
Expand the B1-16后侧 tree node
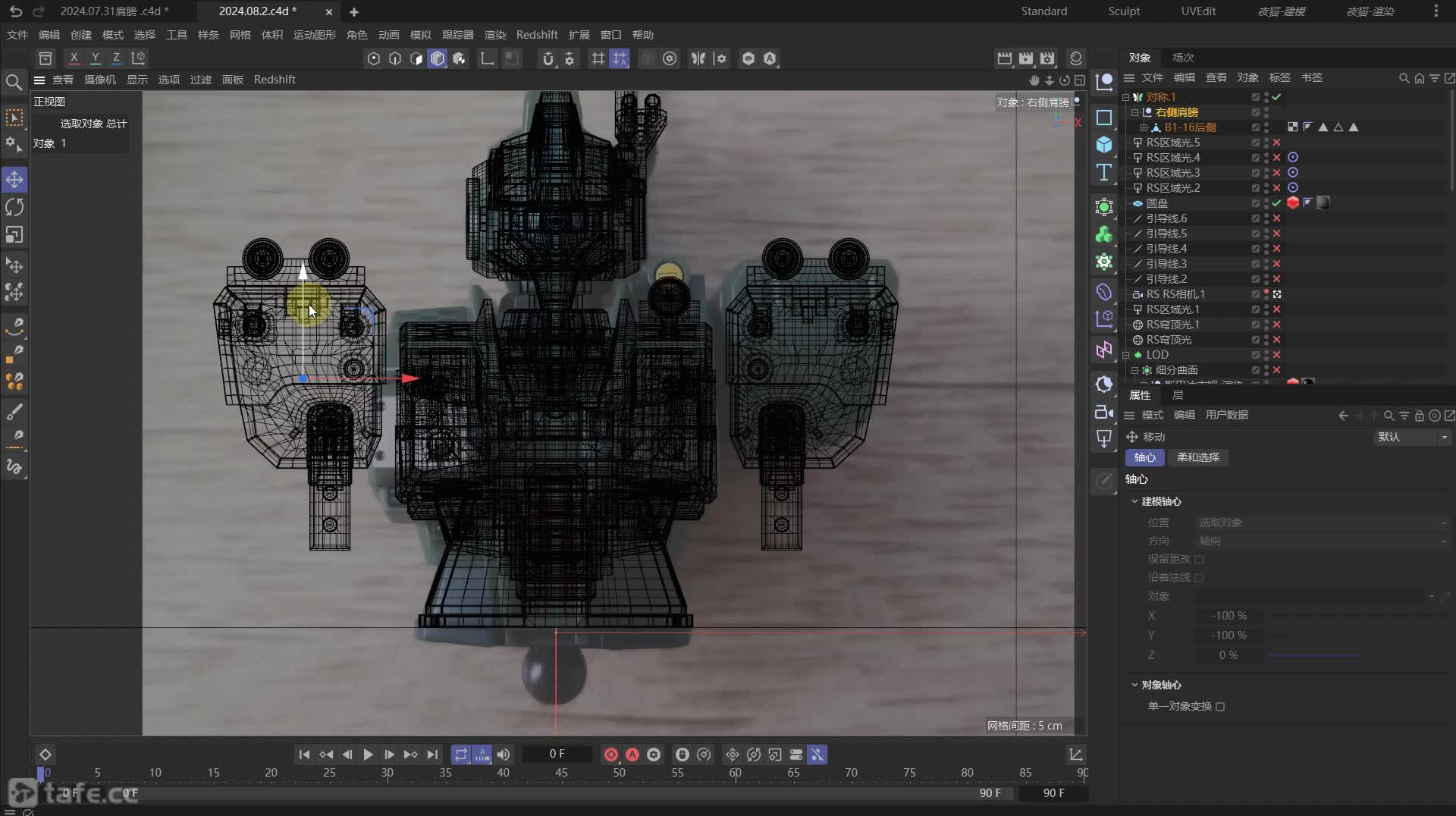click(x=1144, y=127)
